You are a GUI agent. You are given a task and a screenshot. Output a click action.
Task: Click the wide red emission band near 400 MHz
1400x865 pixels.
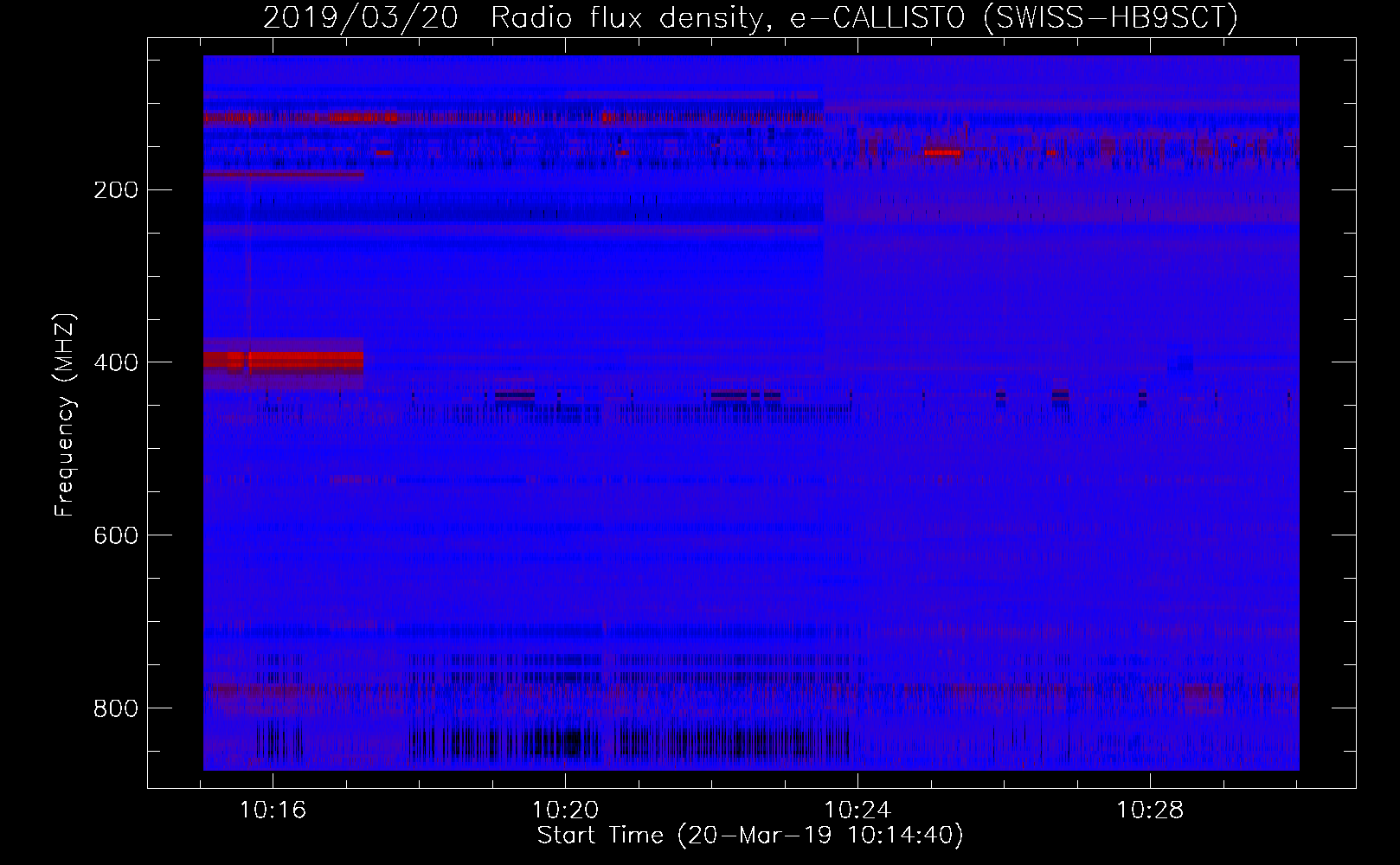[x=284, y=359]
